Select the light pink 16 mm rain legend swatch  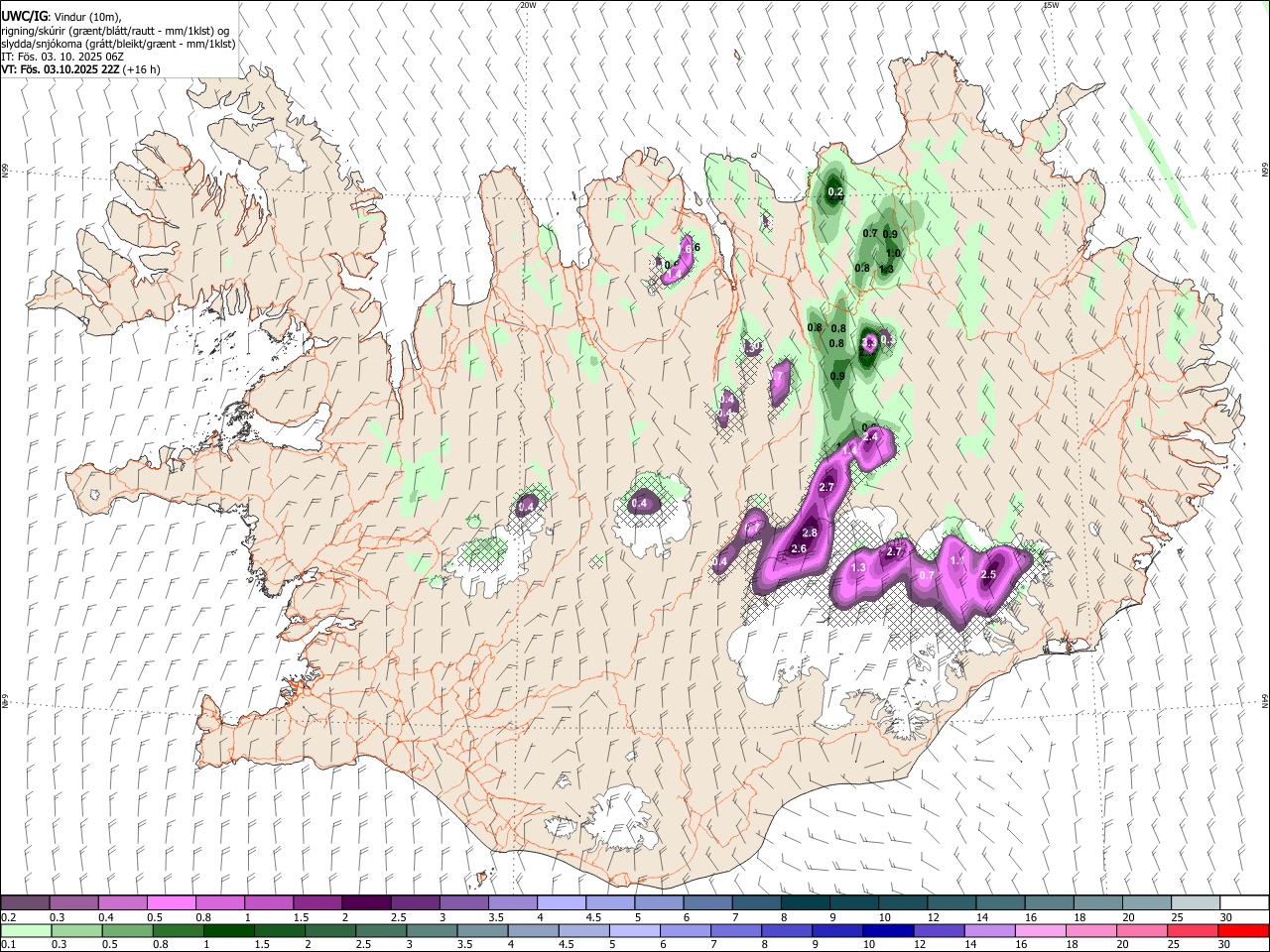1040,930
